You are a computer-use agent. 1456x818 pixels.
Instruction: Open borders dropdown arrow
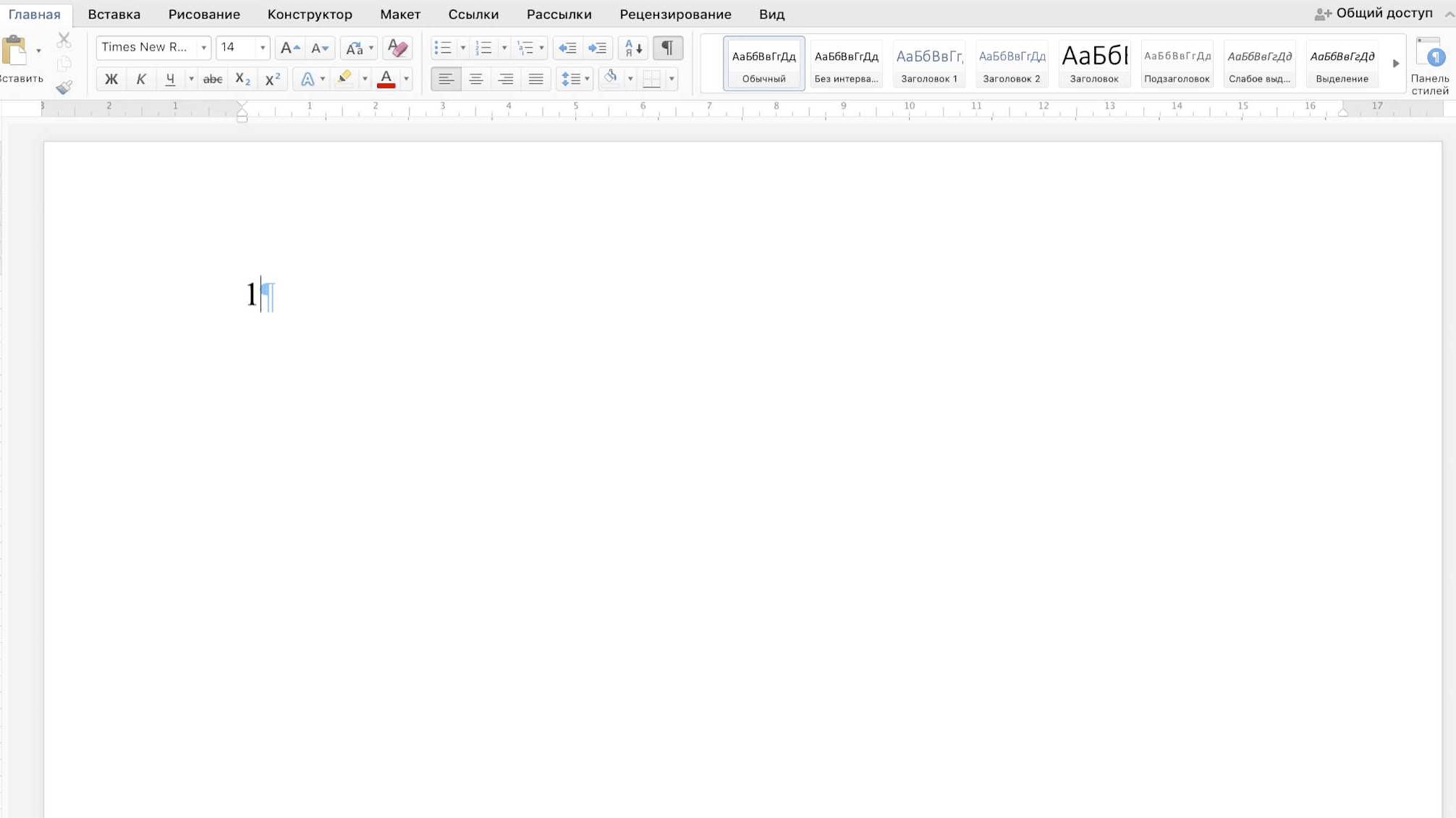(672, 79)
